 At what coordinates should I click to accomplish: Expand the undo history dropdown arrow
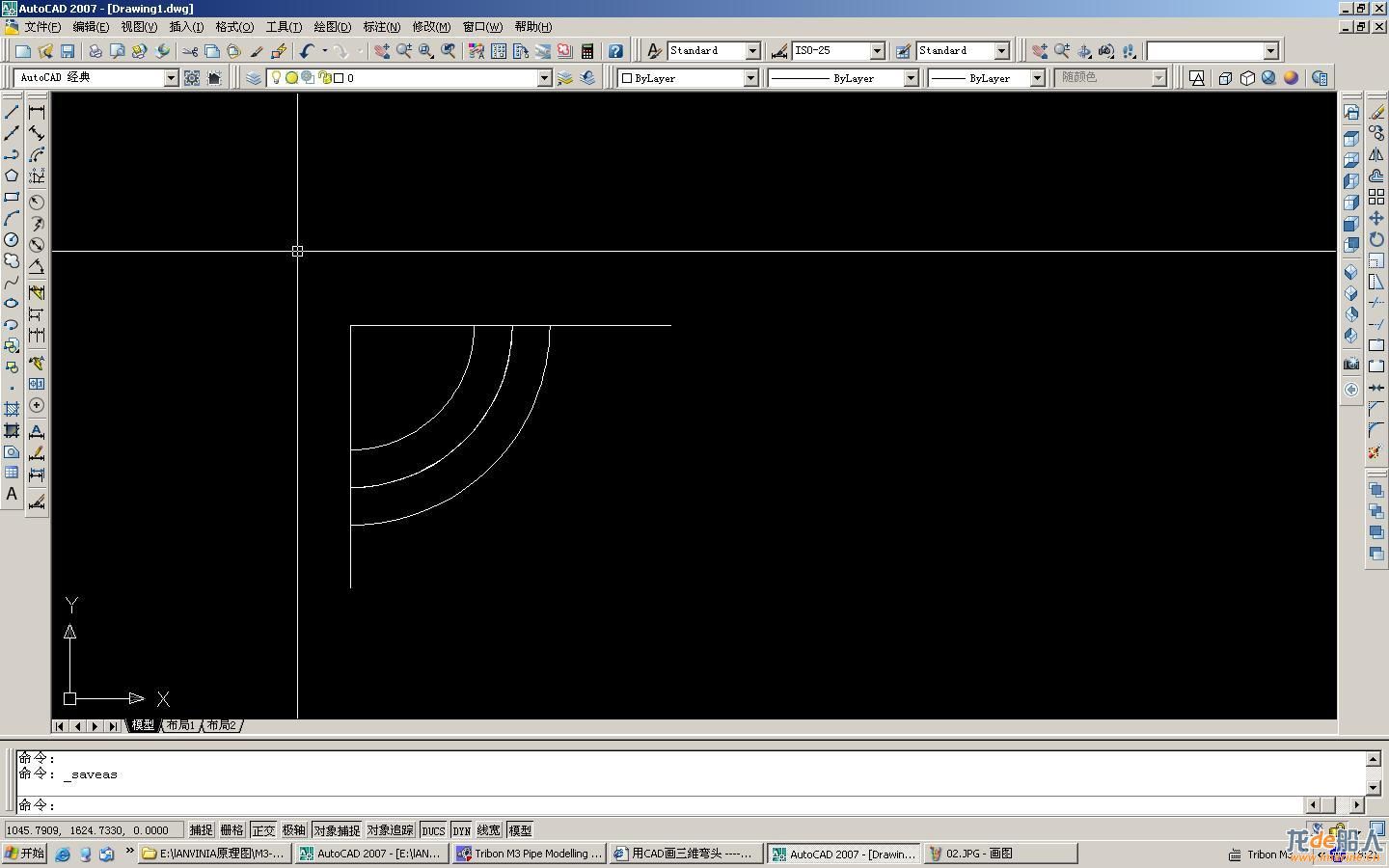(x=324, y=51)
